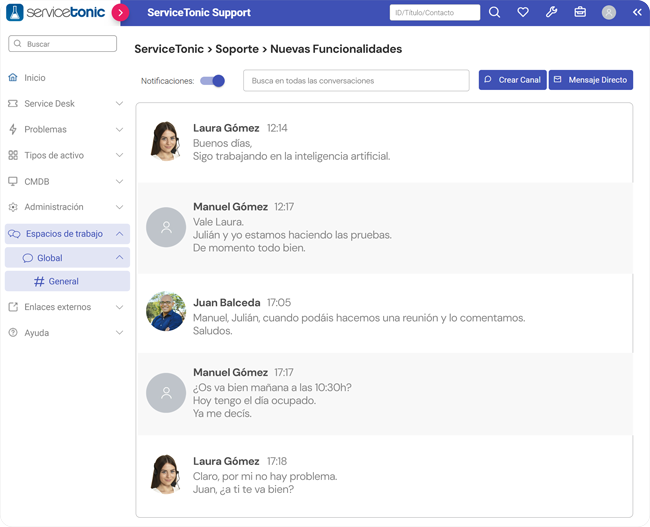Click the ID/Título/Contacto search field

coord(435,12)
